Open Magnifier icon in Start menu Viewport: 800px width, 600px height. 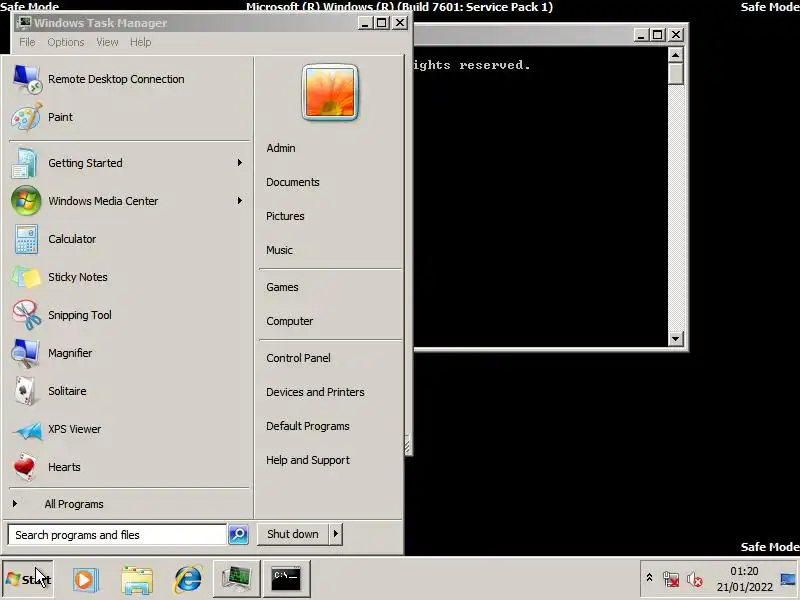point(26,353)
